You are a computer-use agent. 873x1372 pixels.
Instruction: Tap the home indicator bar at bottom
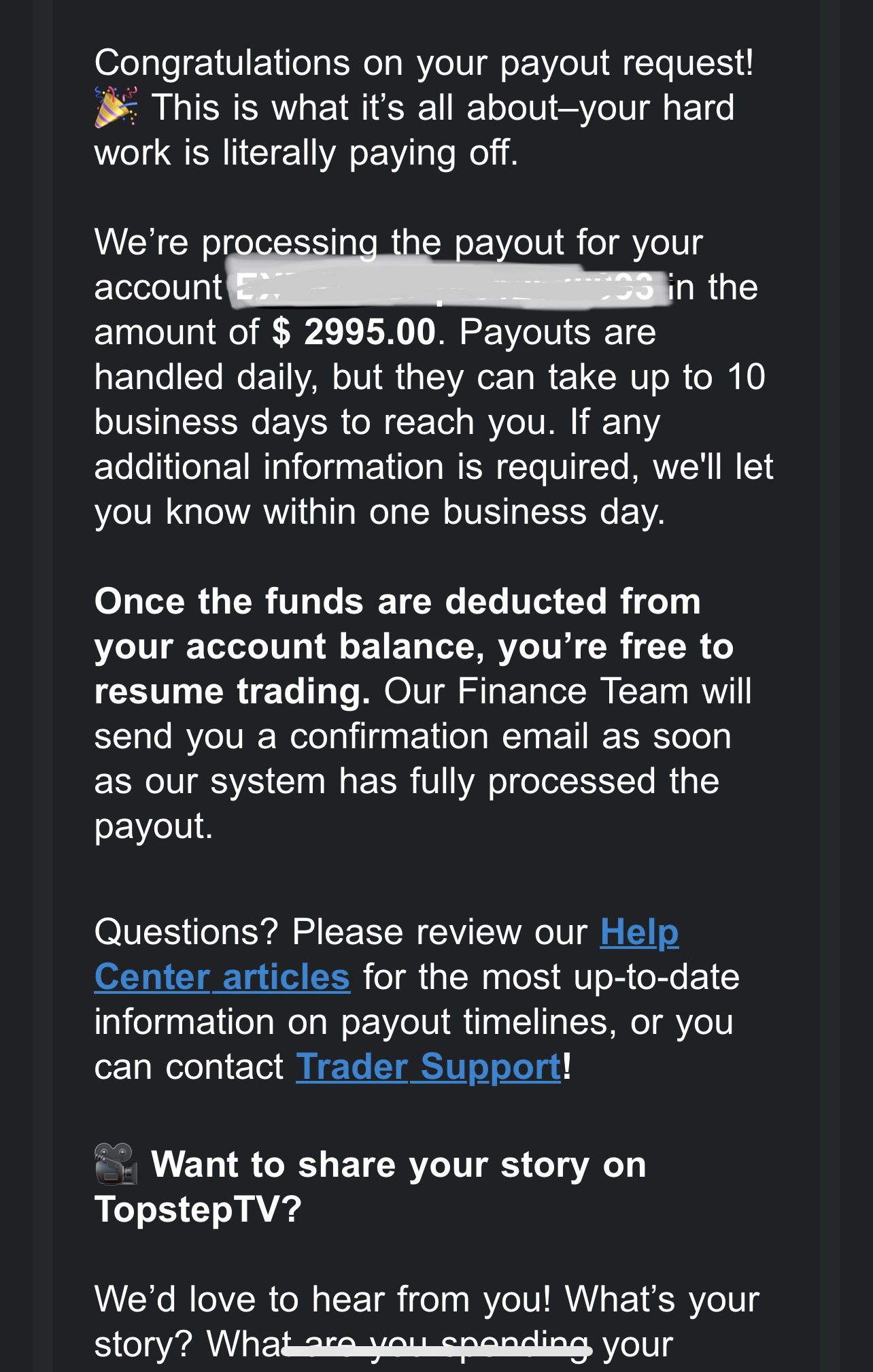437,1351
